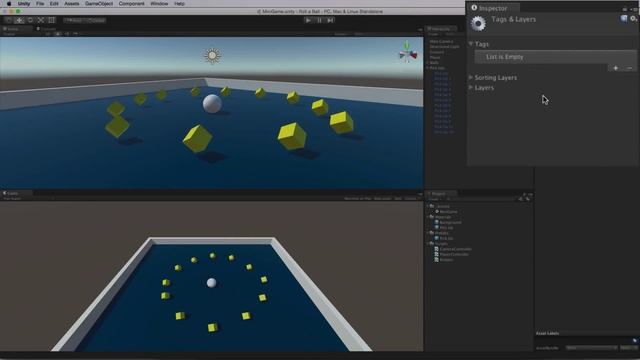The width and height of the screenshot is (640, 360).
Task: Remove tag with minus button
Action: pos(629,68)
